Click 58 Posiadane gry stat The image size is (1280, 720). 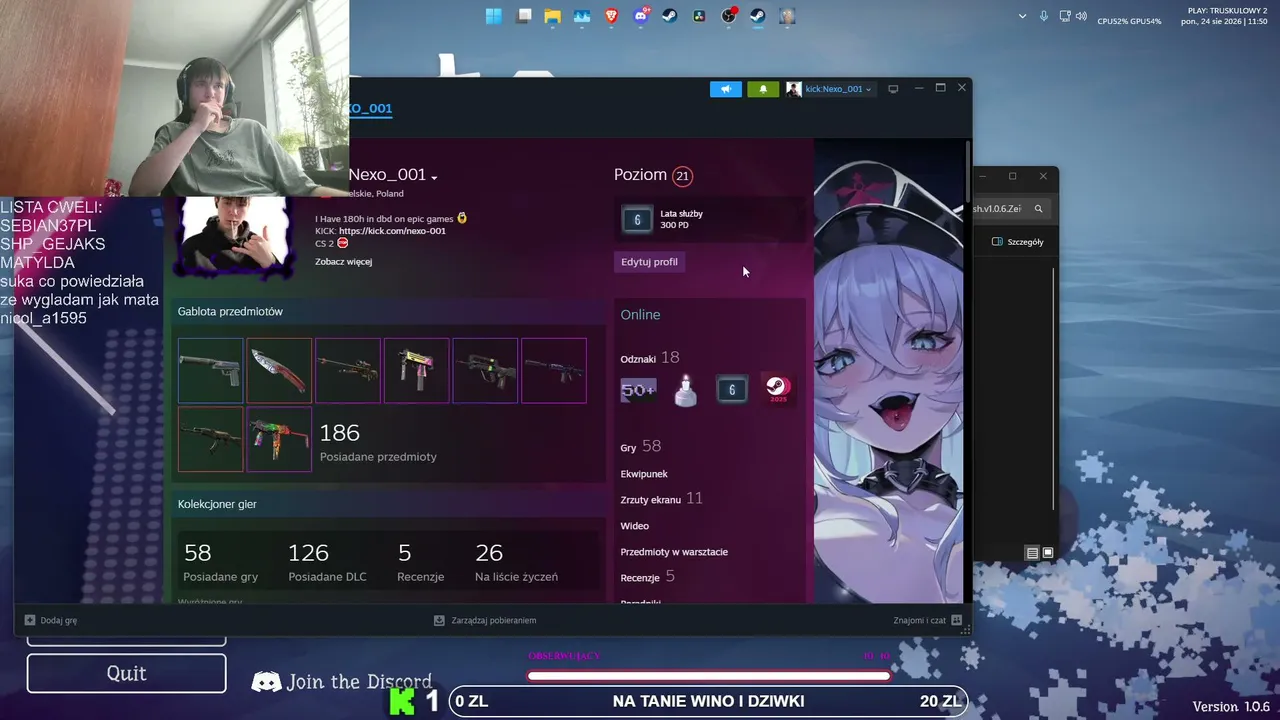pyautogui.click(x=220, y=562)
